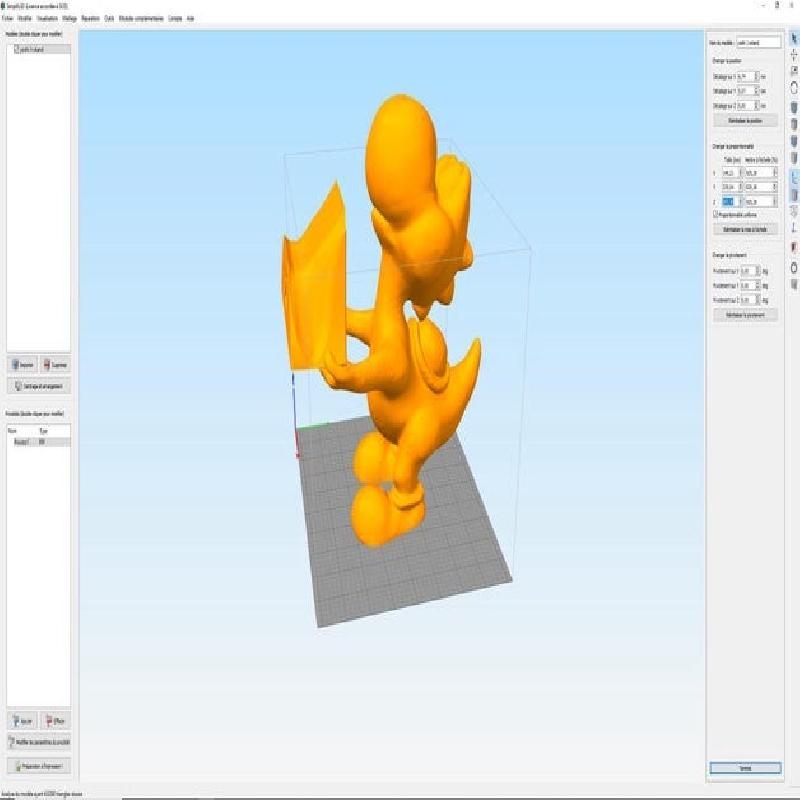
Task: Click Réinitialiser le positionnement button
Action: click(745, 315)
